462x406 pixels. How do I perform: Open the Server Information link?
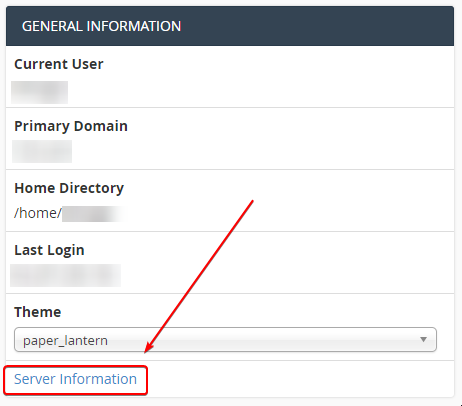75,379
